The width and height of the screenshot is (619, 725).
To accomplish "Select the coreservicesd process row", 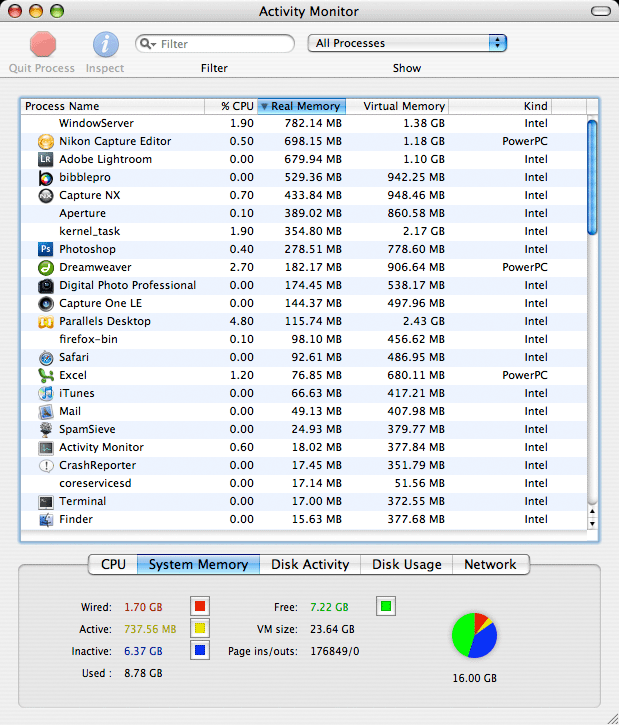I will tap(304, 484).
